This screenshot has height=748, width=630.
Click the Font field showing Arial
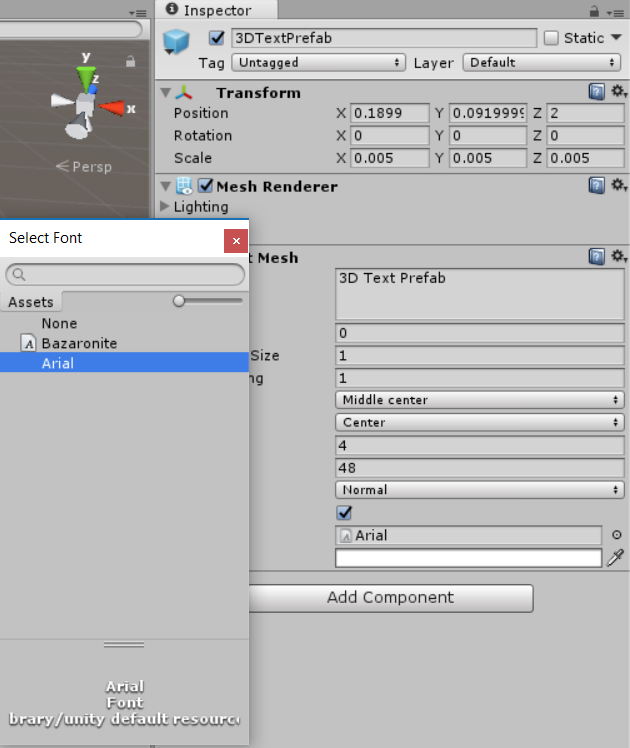[468, 535]
